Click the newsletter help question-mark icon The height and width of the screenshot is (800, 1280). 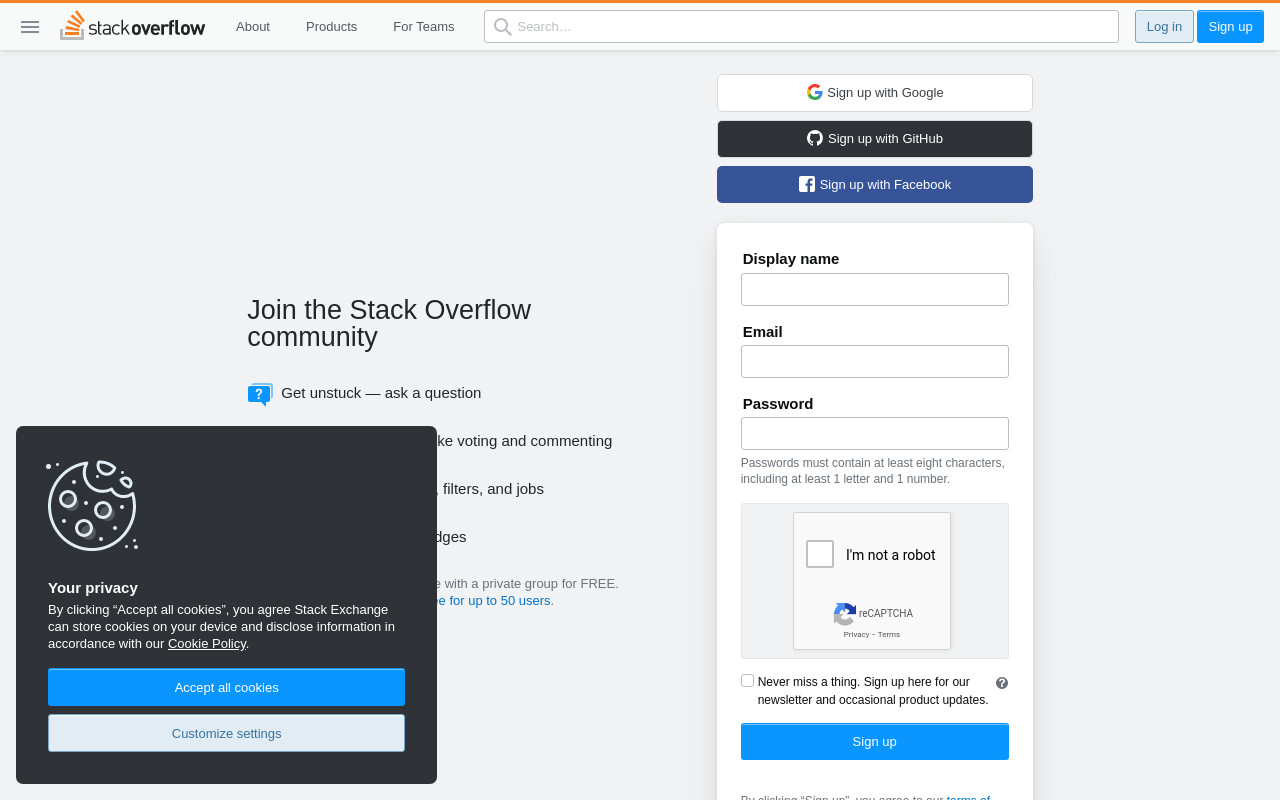click(x=1002, y=683)
